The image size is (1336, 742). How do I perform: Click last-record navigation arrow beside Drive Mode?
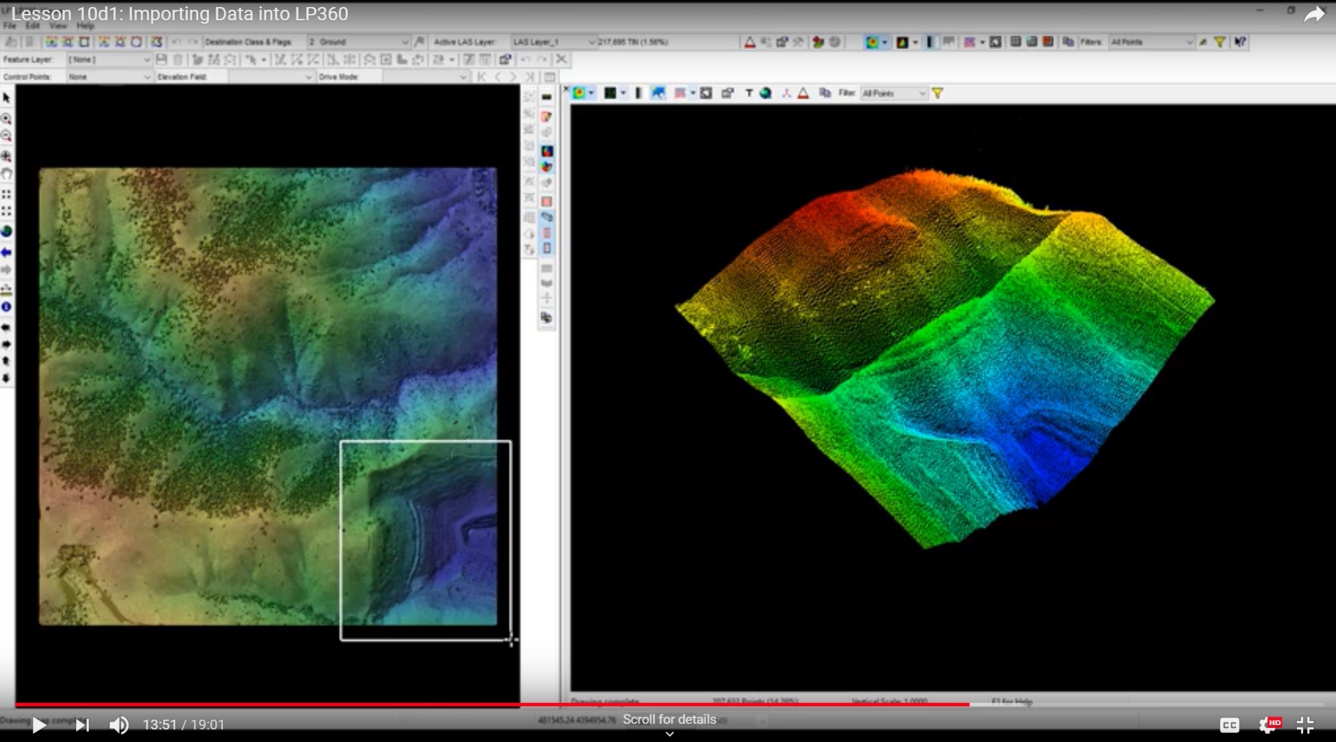pos(531,77)
